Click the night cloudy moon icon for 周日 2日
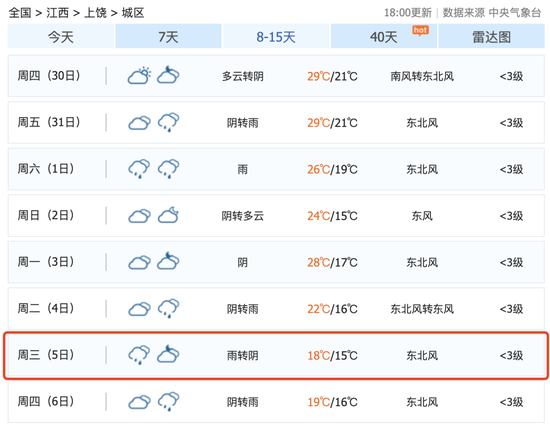 (x=168, y=215)
